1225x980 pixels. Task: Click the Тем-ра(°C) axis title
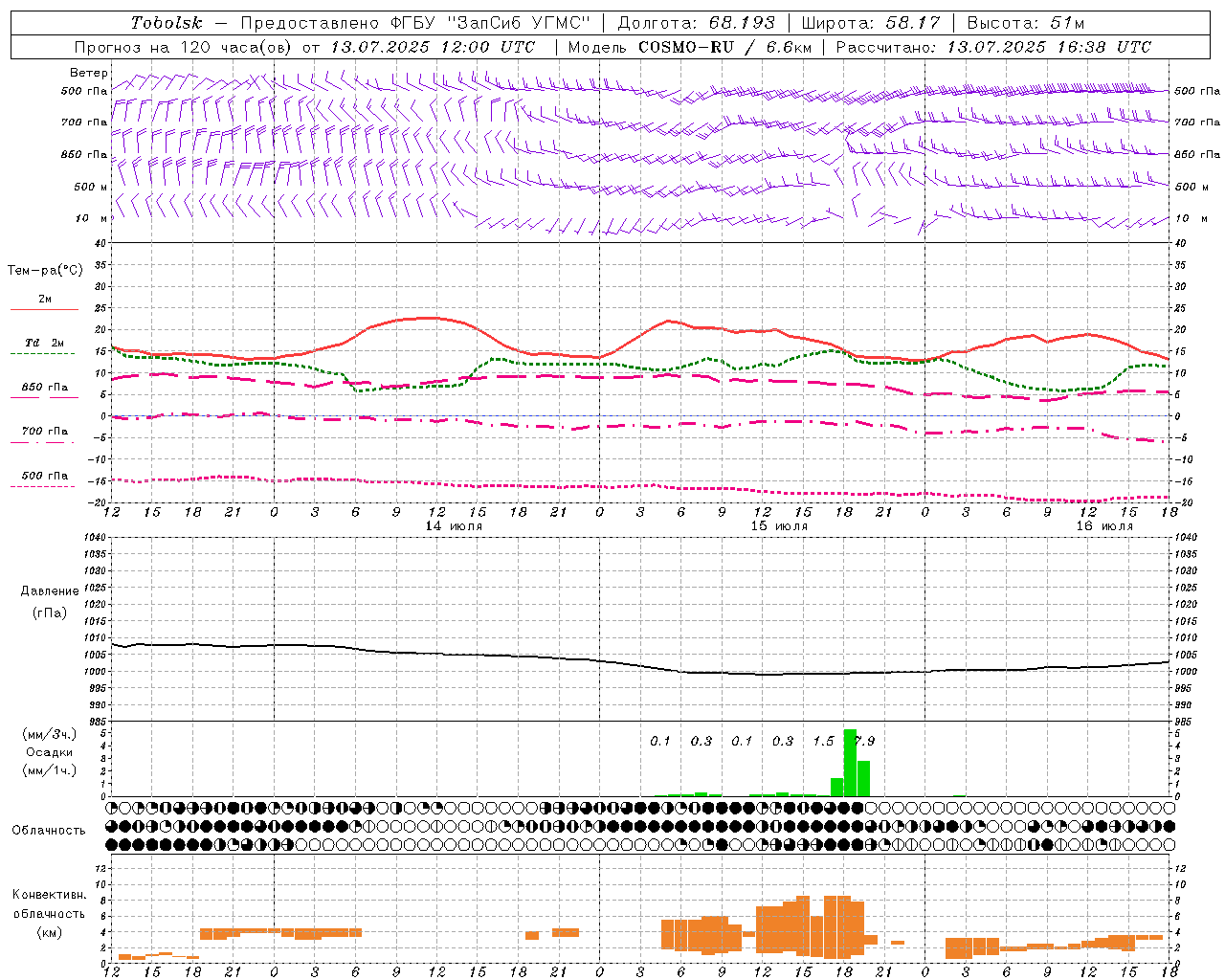pyautogui.click(x=45, y=271)
